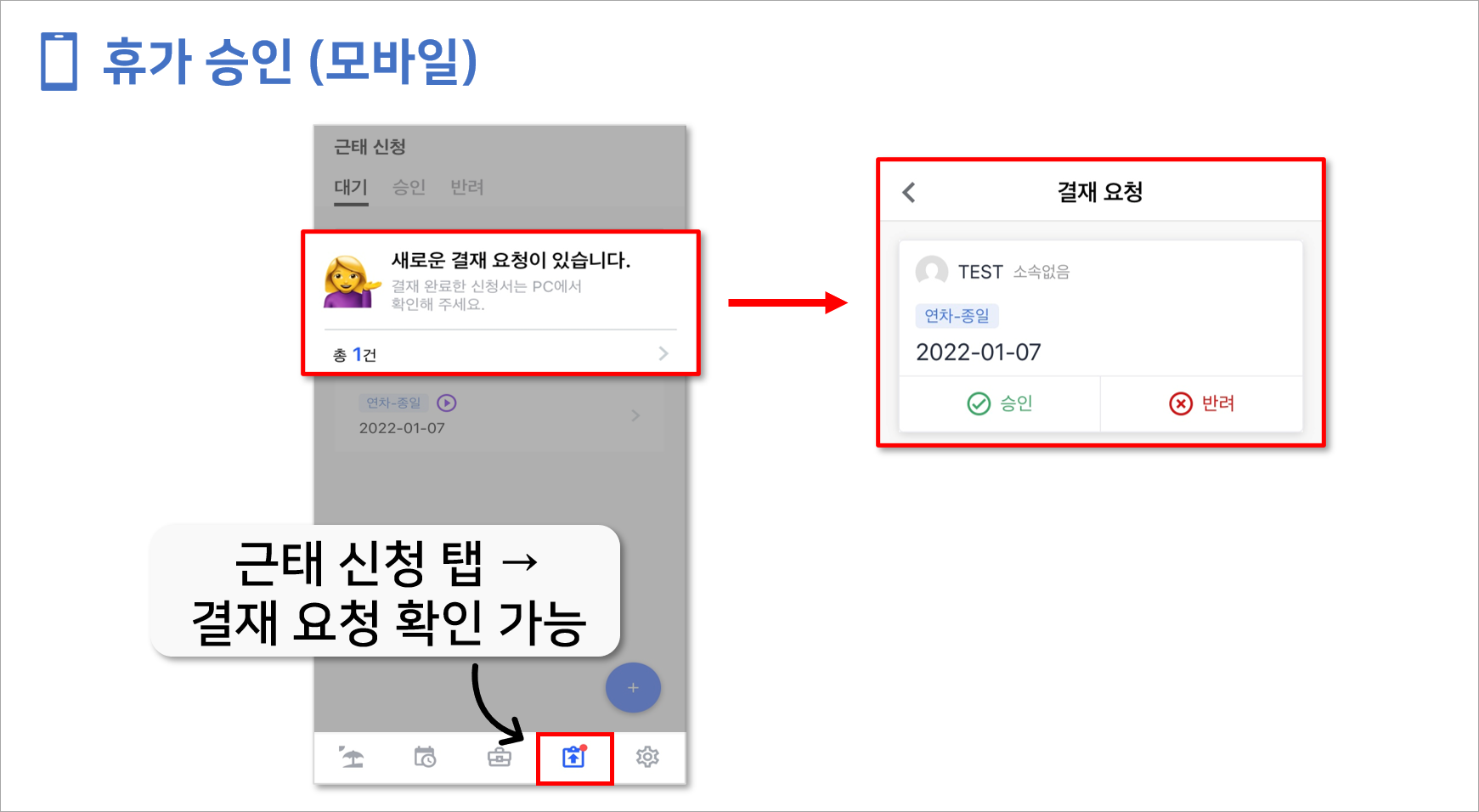Open the briefcase work tab icon
The width and height of the screenshot is (1479, 812).
pos(500,757)
